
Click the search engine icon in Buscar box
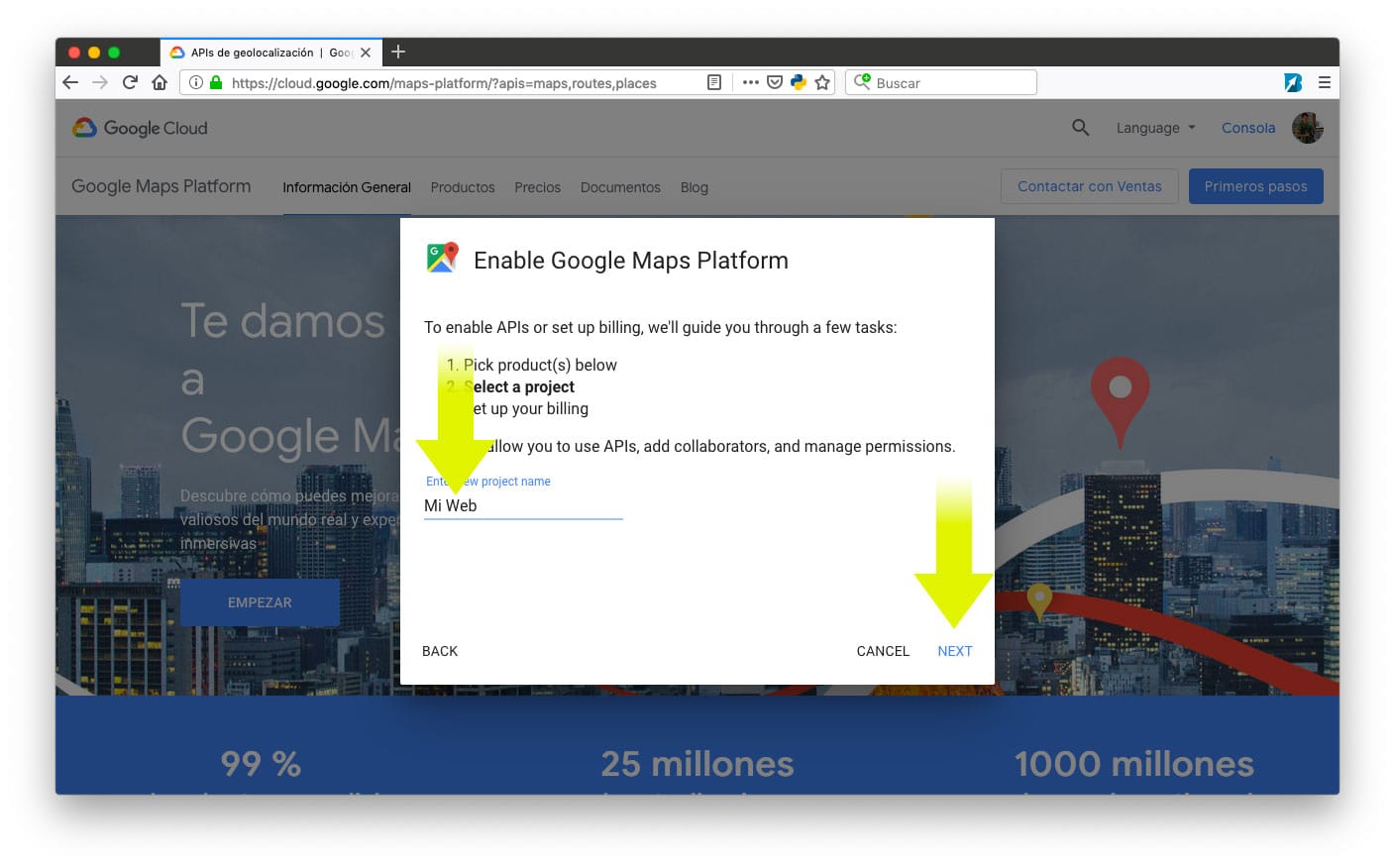(x=862, y=82)
